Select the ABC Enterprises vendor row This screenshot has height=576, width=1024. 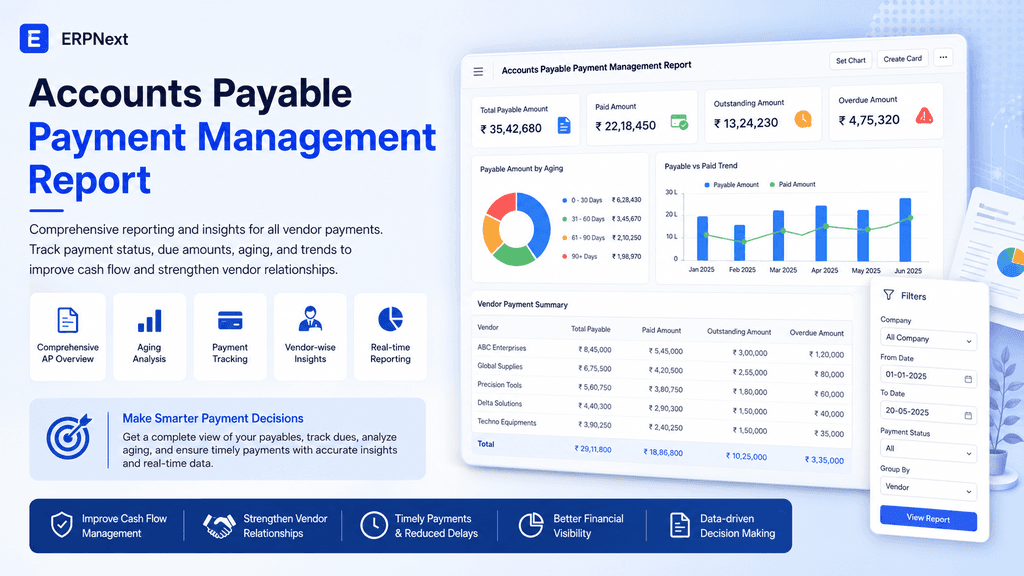(662, 350)
